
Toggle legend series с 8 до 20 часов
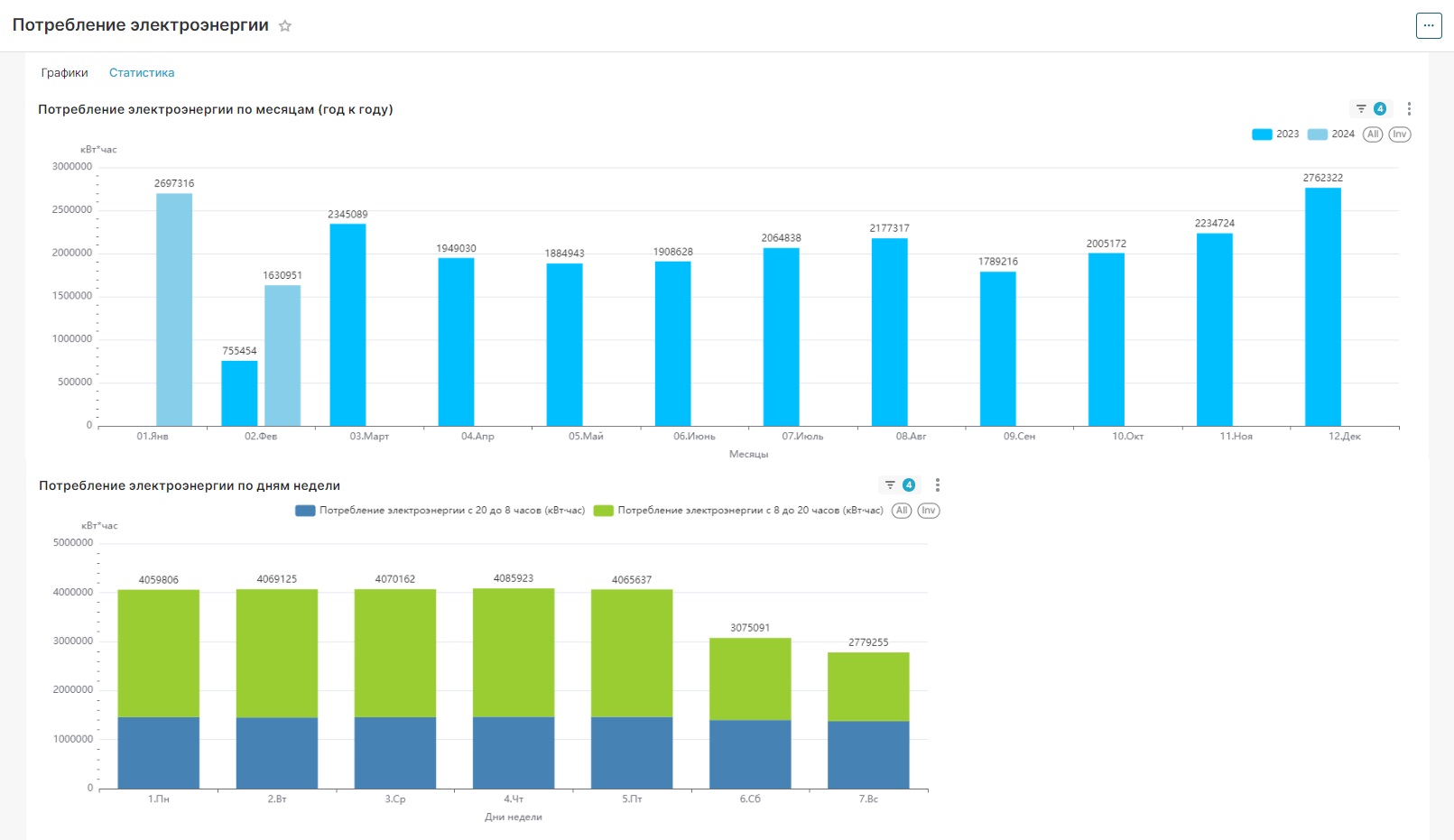tap(739, 511)
